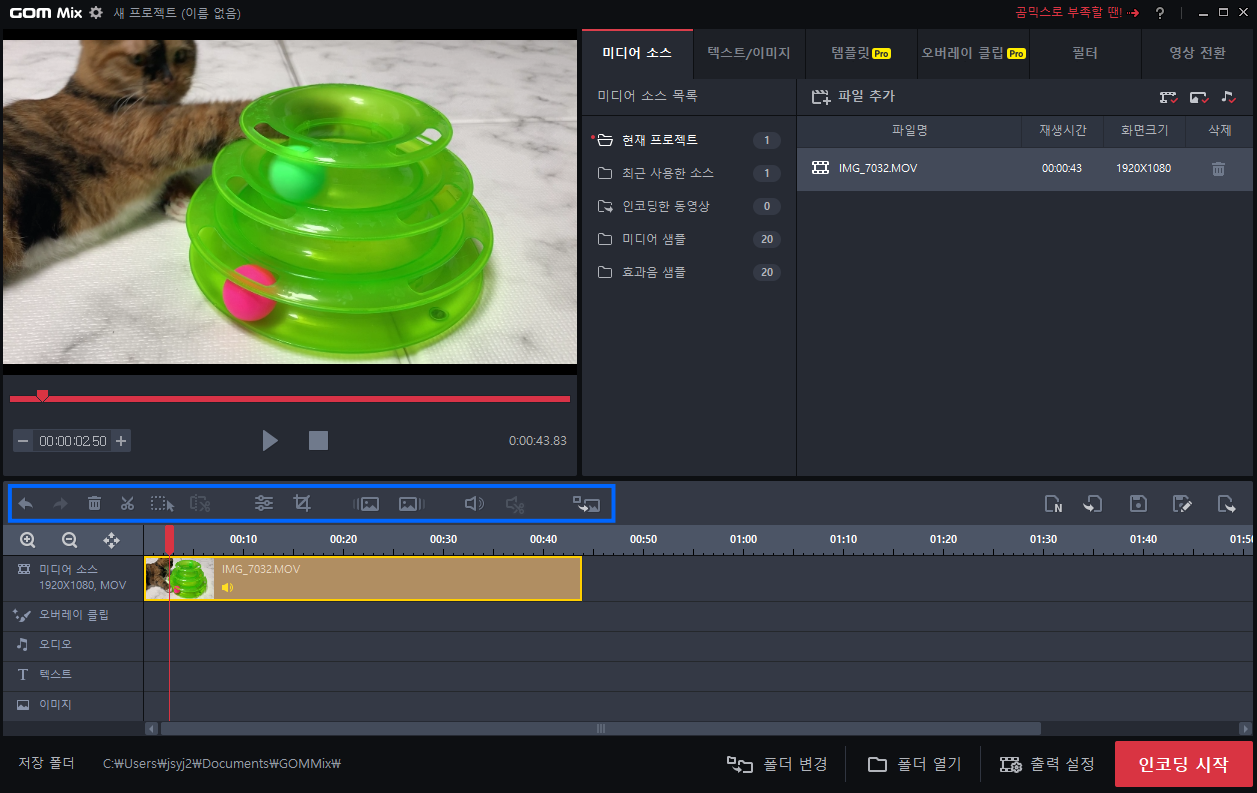Screen dimensions: 1257x793
Task: Open GOM Mix settings gear
Action: [x=96, y=12]
